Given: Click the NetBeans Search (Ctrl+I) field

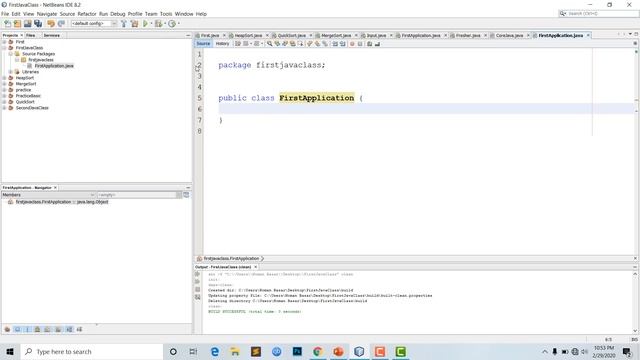Looking at the screenshot, I should pyautogui.click(x=599, y=13).
